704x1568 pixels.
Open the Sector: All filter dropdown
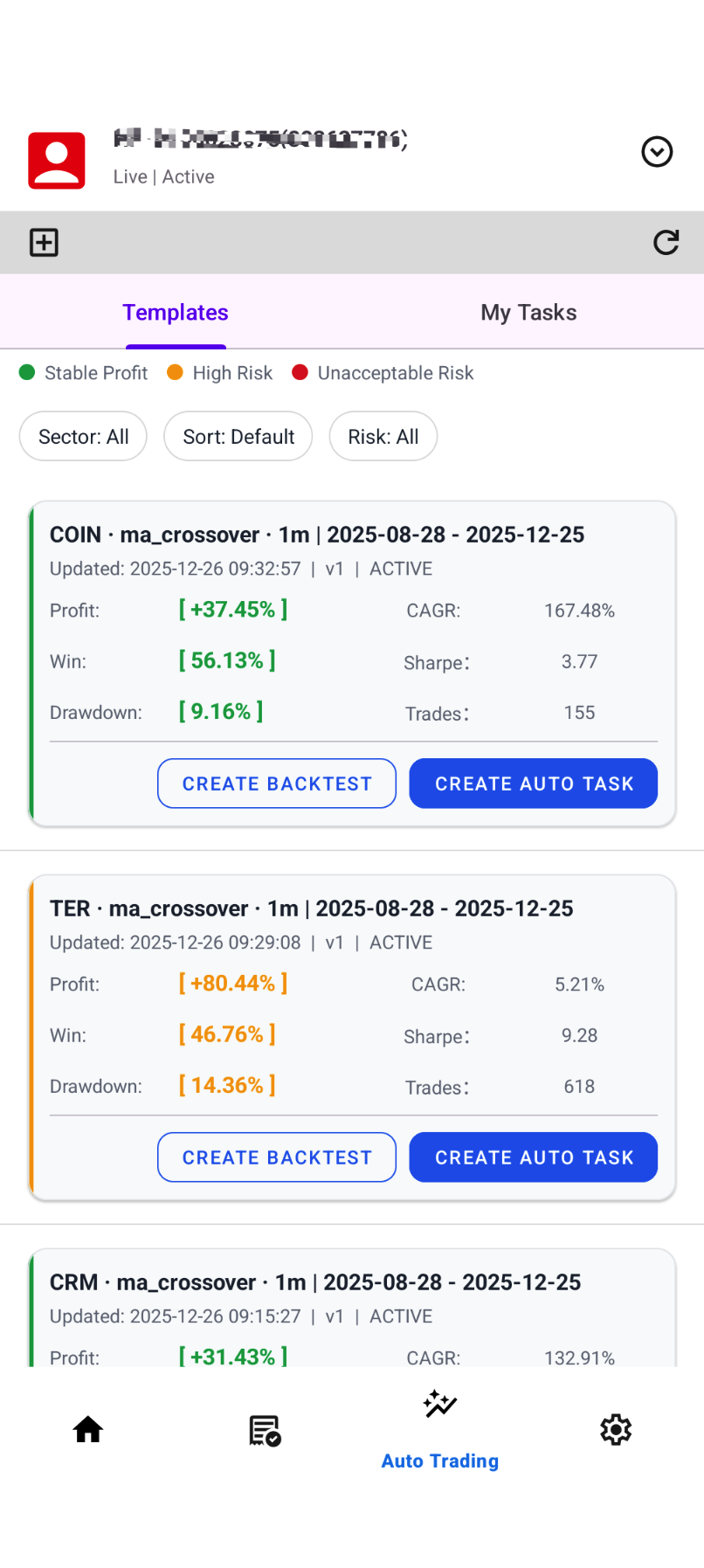pyautogui.click(x=84, y=437)
